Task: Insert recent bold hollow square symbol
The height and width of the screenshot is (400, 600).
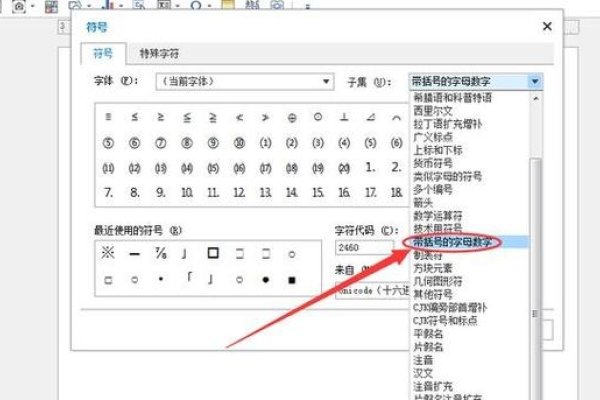Action: (x=213, y=253)
